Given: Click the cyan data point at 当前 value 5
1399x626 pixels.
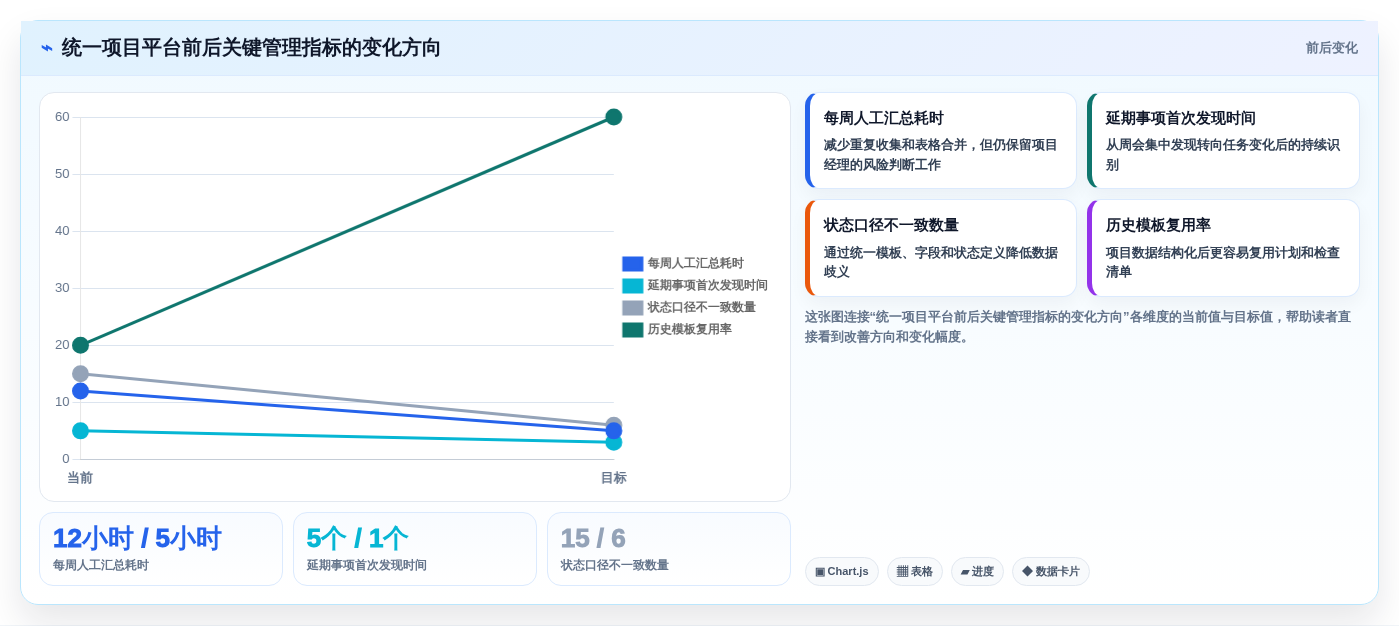Looking at the screenshot, I should click(80, 431).
